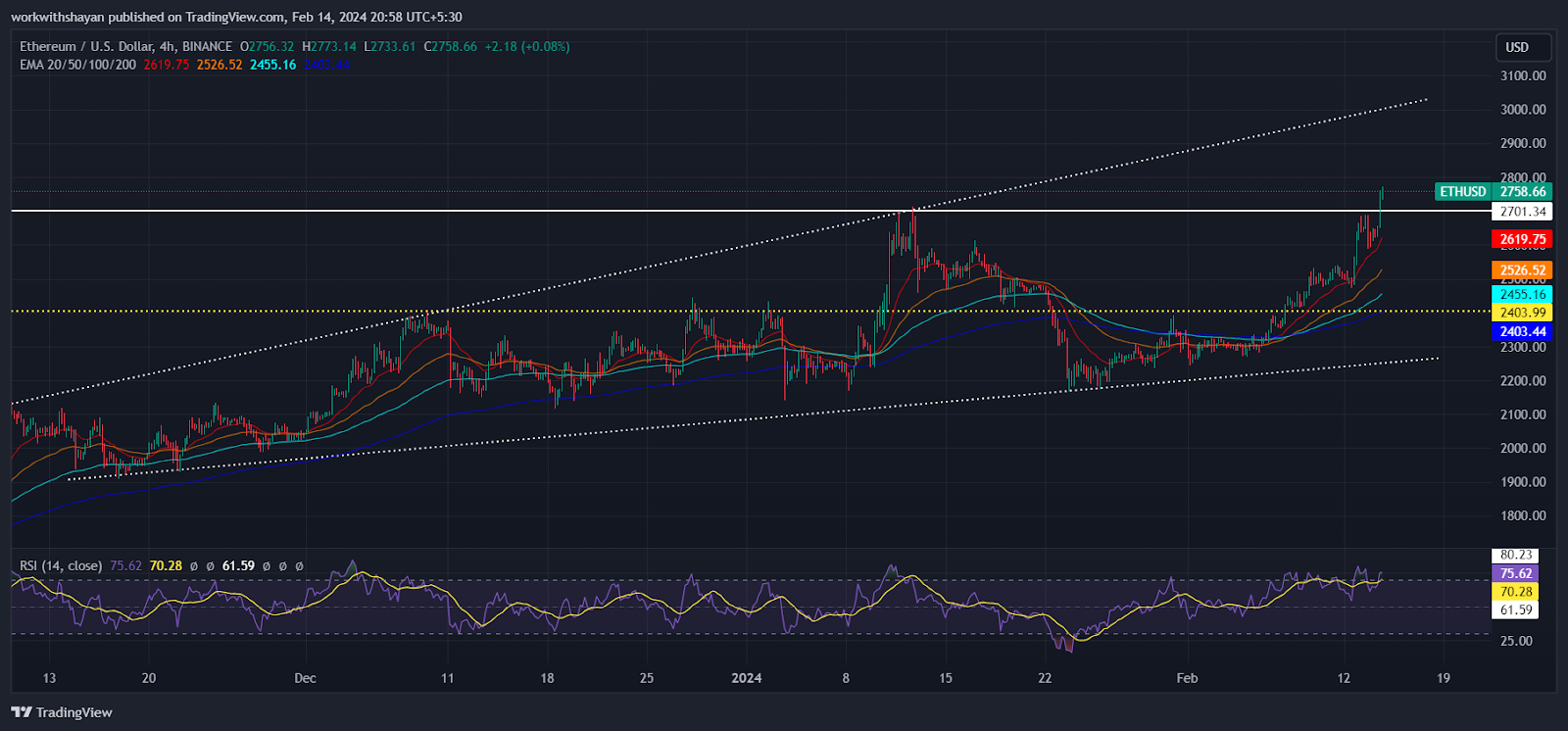
Task: Click the yellow 70.28 RSI average tag
Action: (x=1515, y=592)
